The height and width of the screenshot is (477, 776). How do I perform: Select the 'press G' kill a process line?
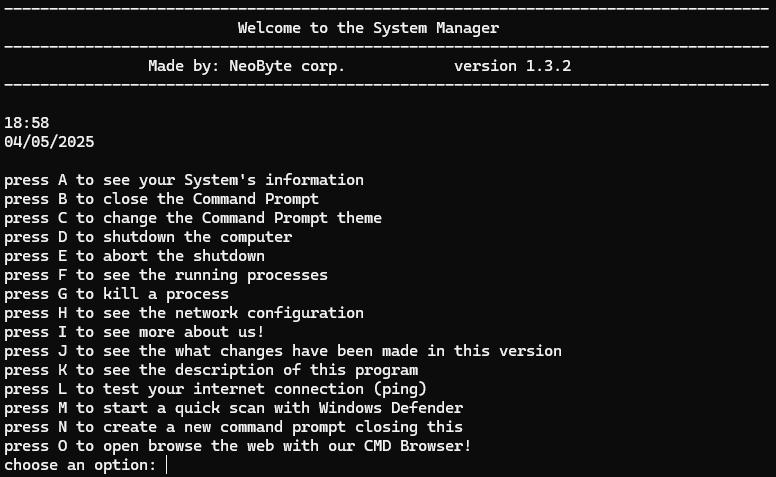116,294
